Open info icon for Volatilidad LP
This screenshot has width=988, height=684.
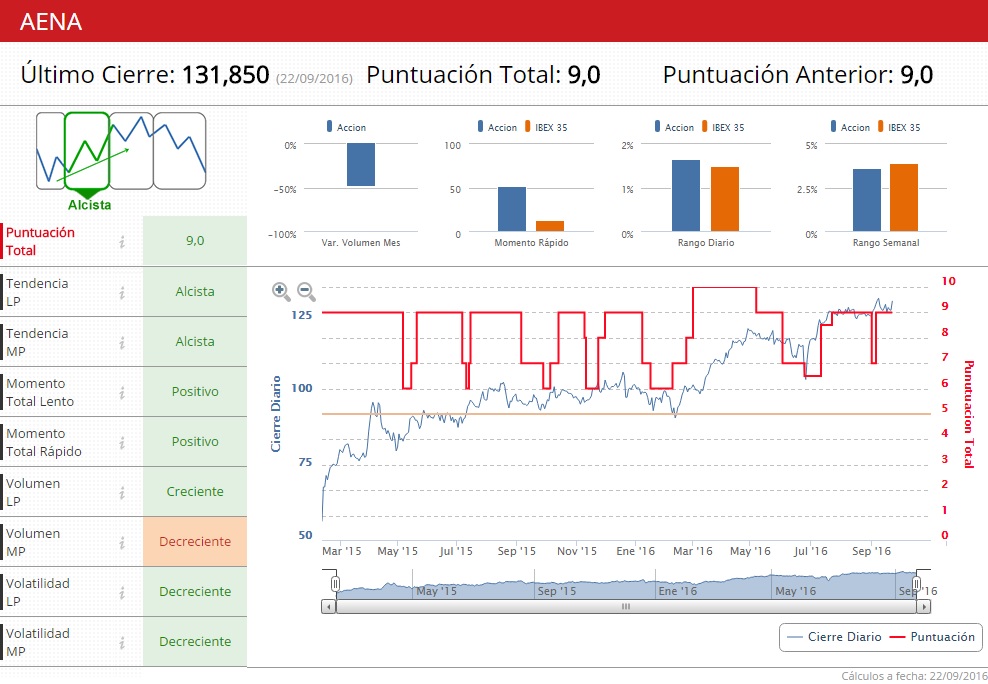(122, 592)
